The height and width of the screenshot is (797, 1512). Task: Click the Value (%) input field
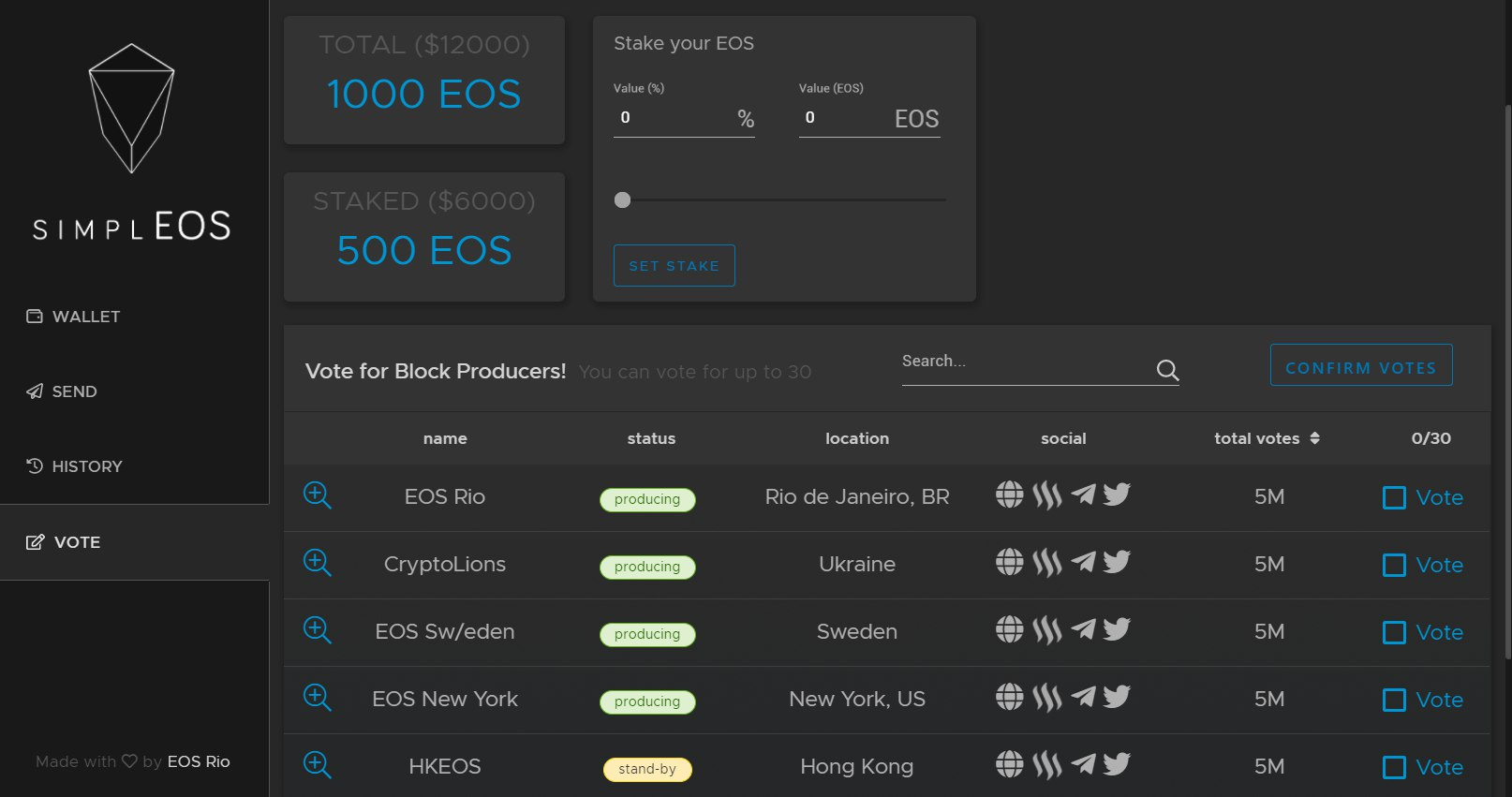pyautogui.click(x=684, y=119)
